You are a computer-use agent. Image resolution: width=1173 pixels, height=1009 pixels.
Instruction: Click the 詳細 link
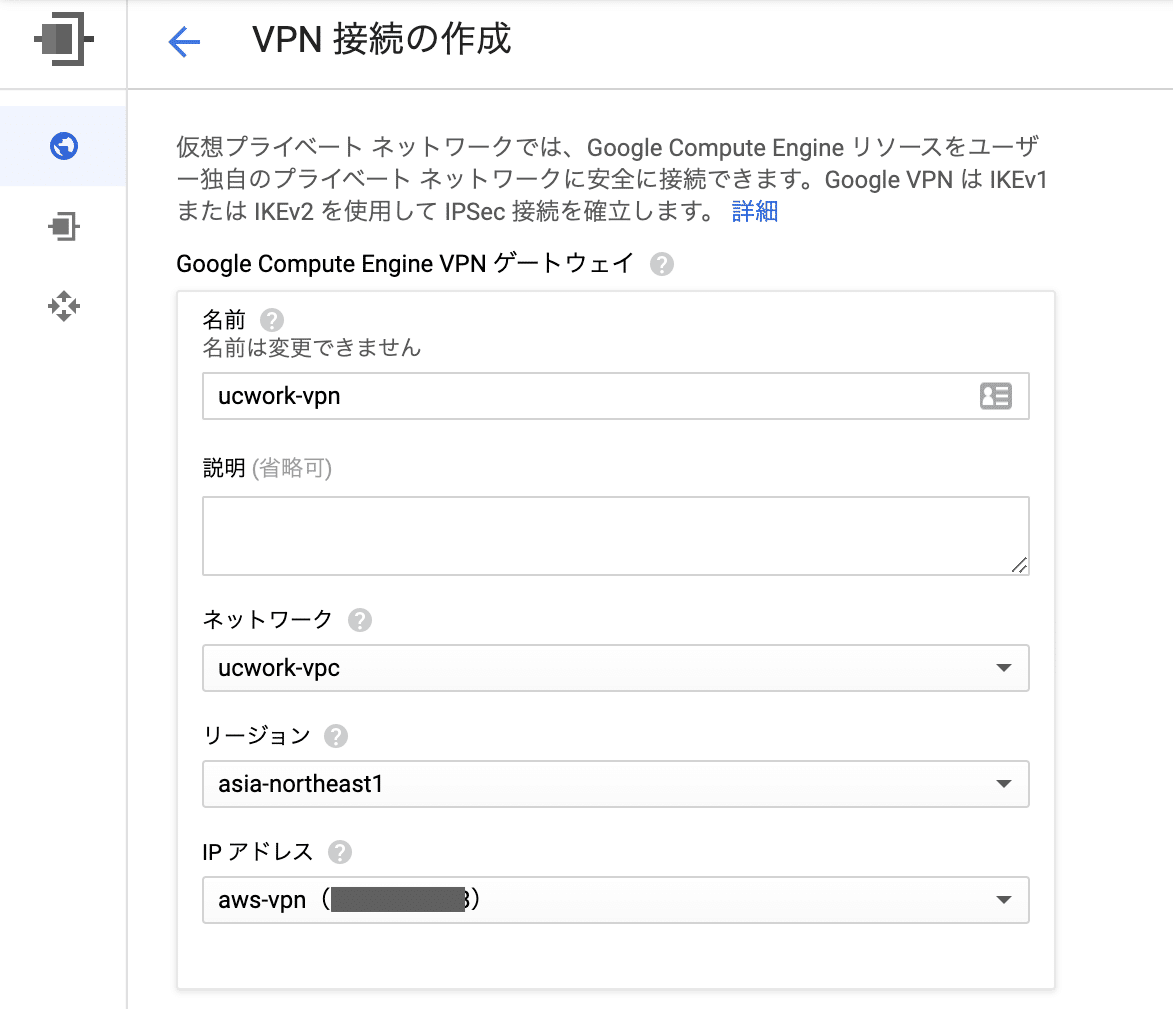(x=755, y=212)
